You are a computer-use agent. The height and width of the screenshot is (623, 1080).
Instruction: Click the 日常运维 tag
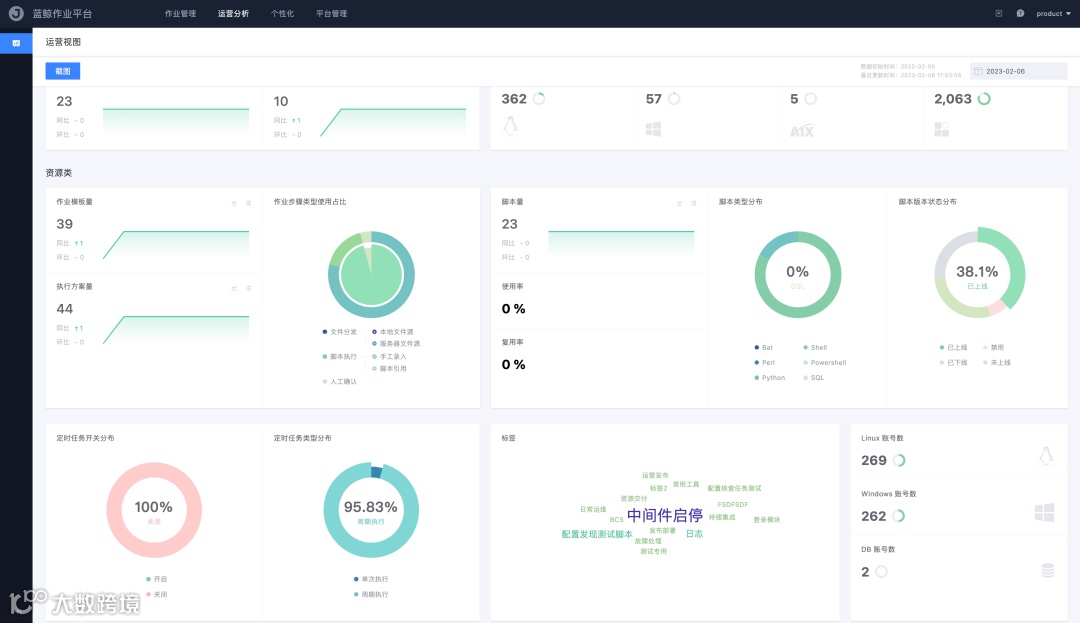[593, 509]
